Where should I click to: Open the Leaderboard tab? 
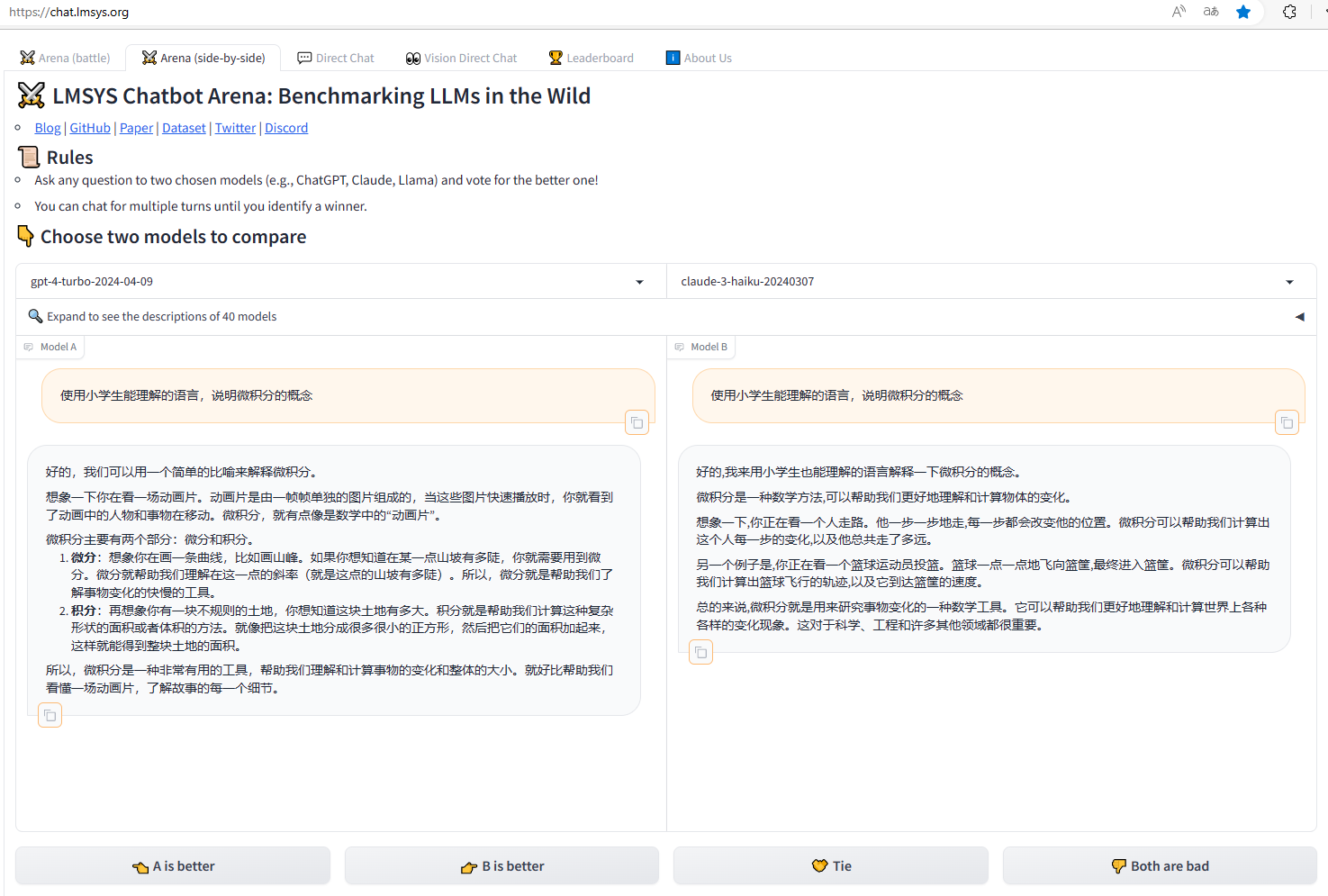592,58
